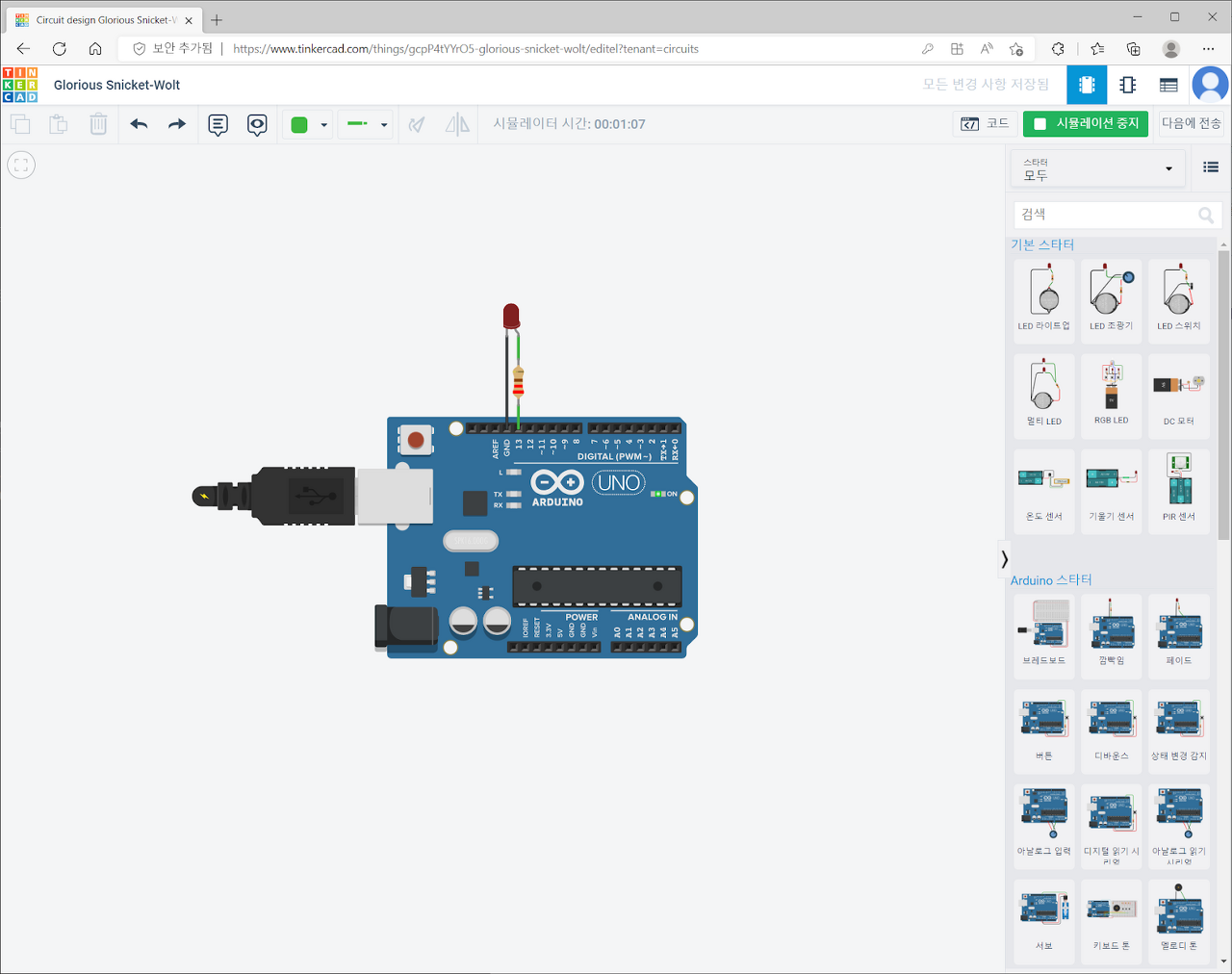Add page to favorites star icon

click(1016, 48)
